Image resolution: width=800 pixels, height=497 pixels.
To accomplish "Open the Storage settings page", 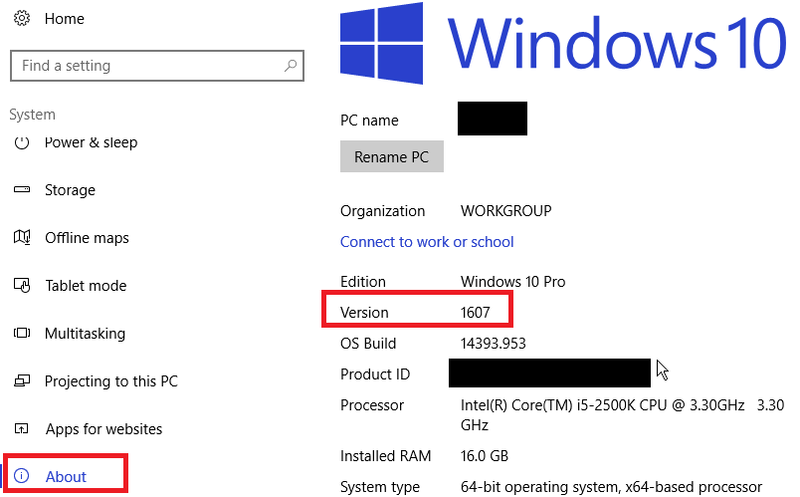I will tap(70, 190).
